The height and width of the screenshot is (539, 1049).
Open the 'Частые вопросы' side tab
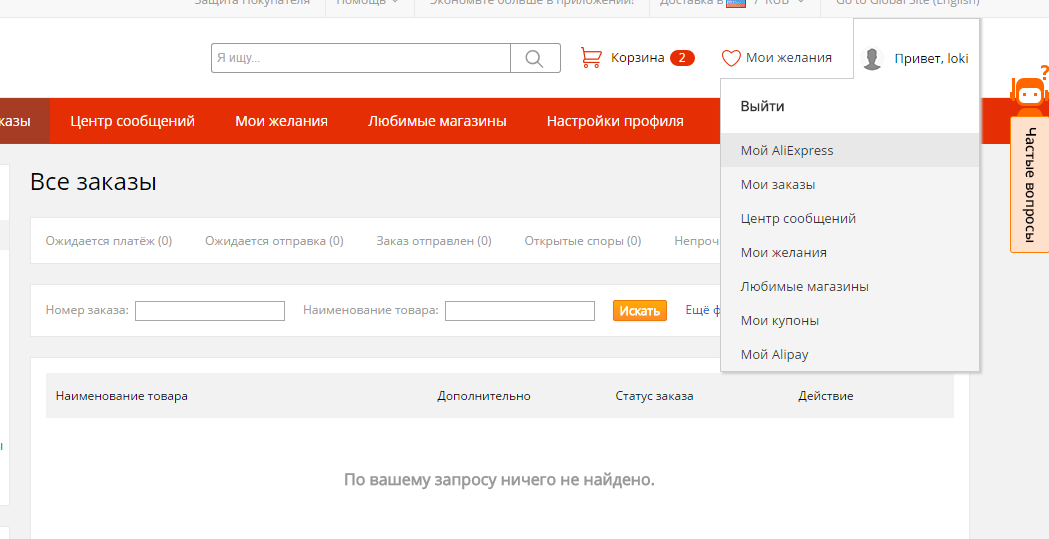[1030, 185]
